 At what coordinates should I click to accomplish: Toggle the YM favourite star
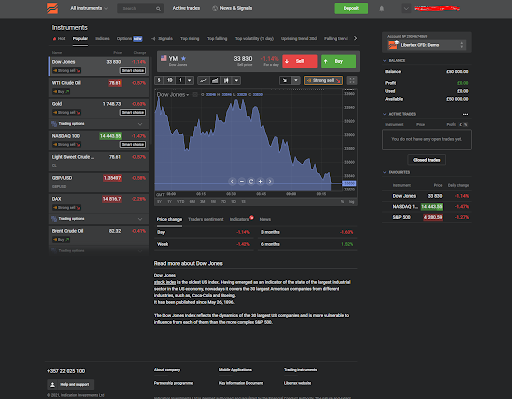[183, 59]
